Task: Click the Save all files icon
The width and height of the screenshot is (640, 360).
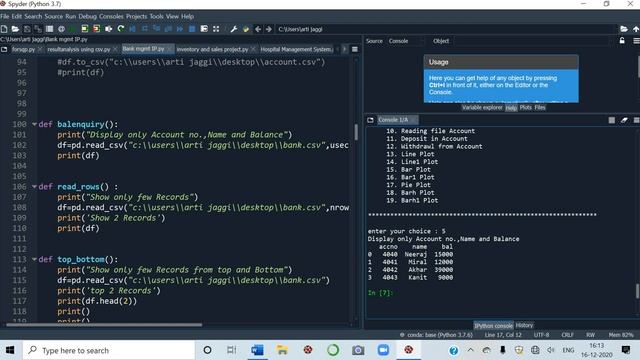Action: click(38, 29)
